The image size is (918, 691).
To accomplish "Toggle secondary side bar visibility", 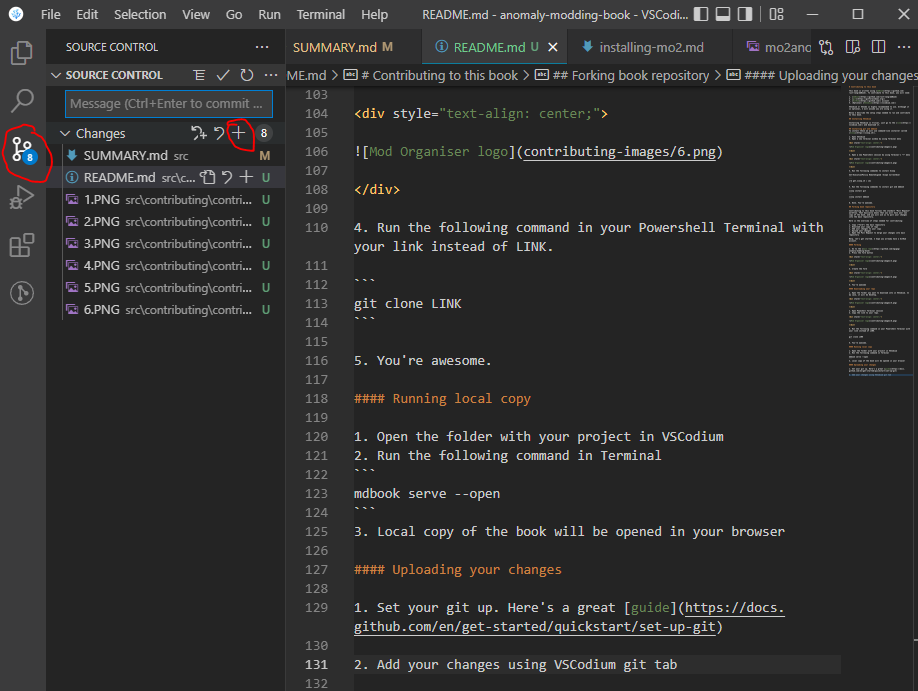I will [x=745, y=14].
